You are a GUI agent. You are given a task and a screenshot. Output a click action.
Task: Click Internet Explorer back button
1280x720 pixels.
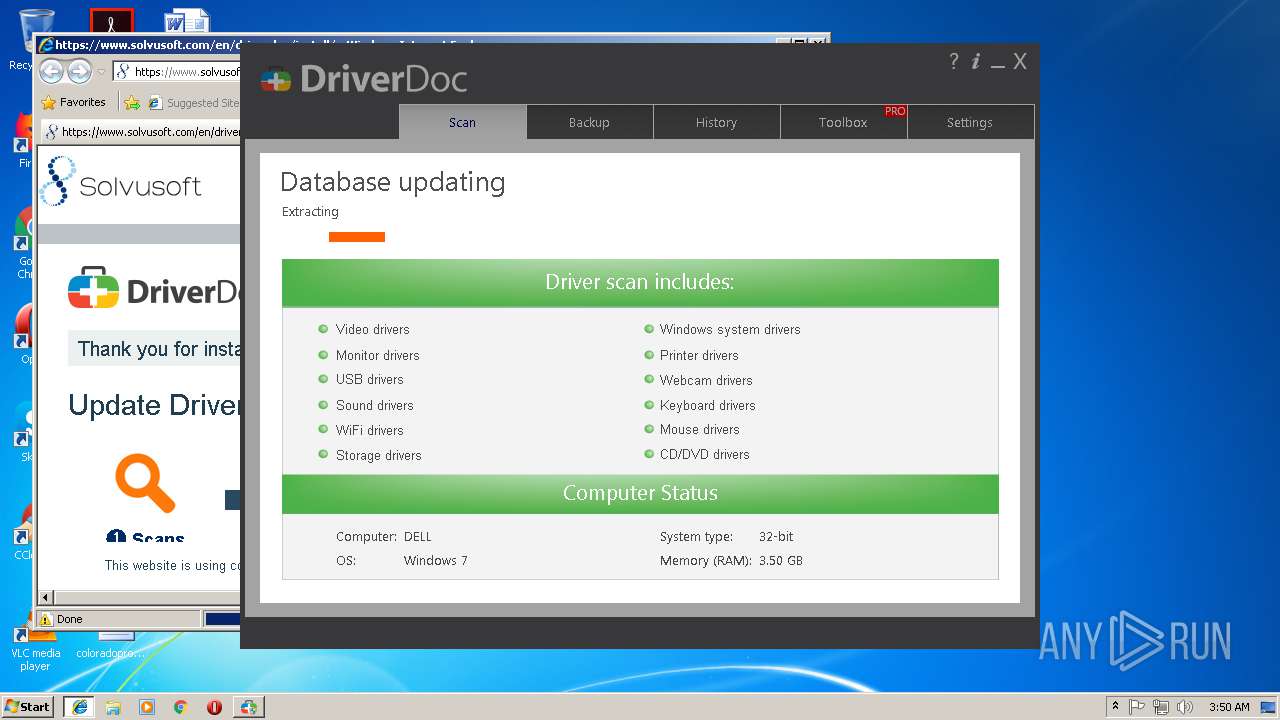(x=51, y=71)
